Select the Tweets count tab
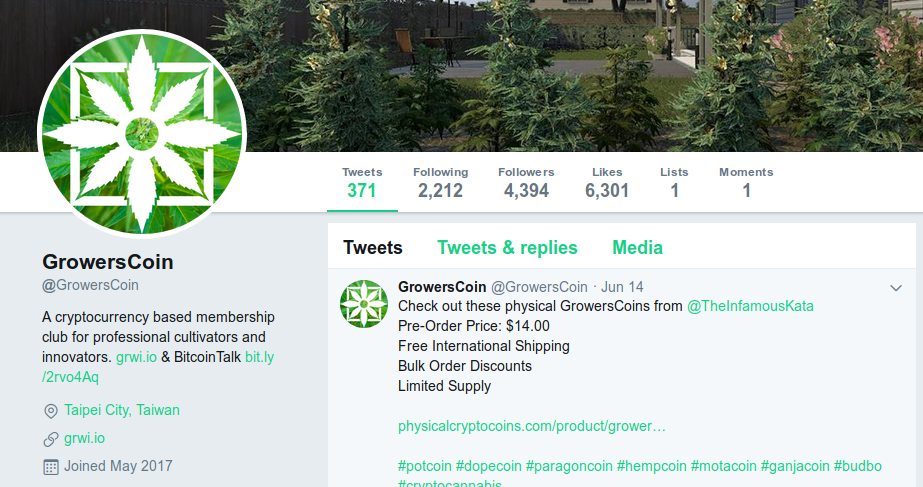The image size is (923, 487). click(x=362, y=183)
